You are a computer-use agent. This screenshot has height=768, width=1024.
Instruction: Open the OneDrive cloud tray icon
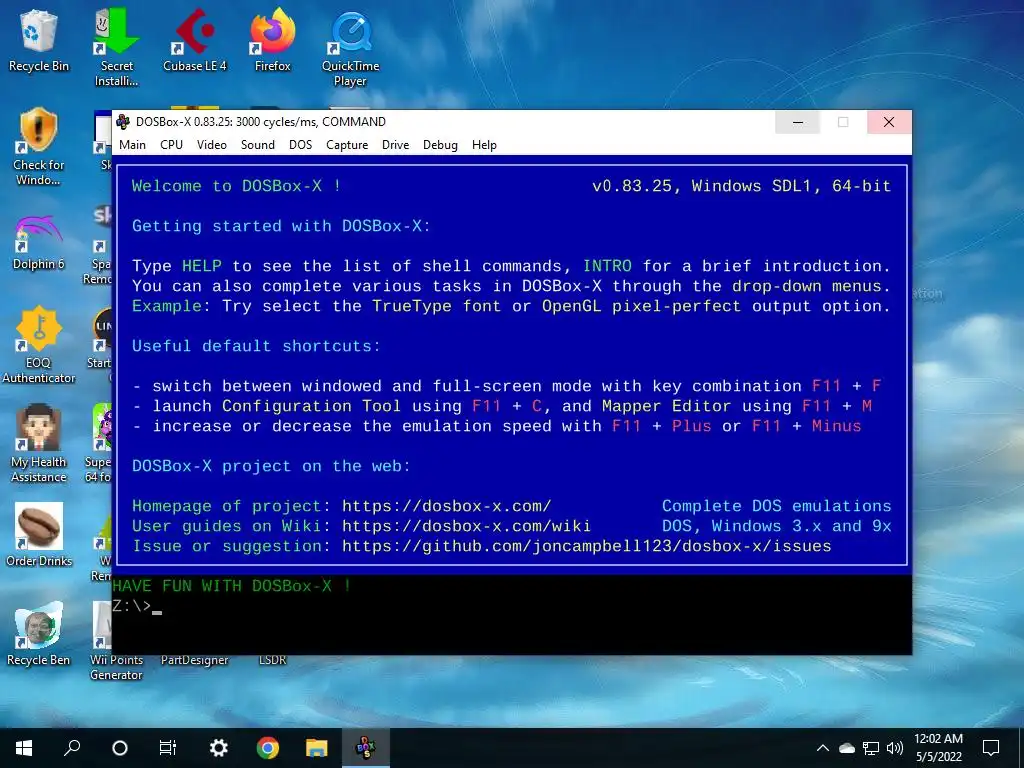846,748
